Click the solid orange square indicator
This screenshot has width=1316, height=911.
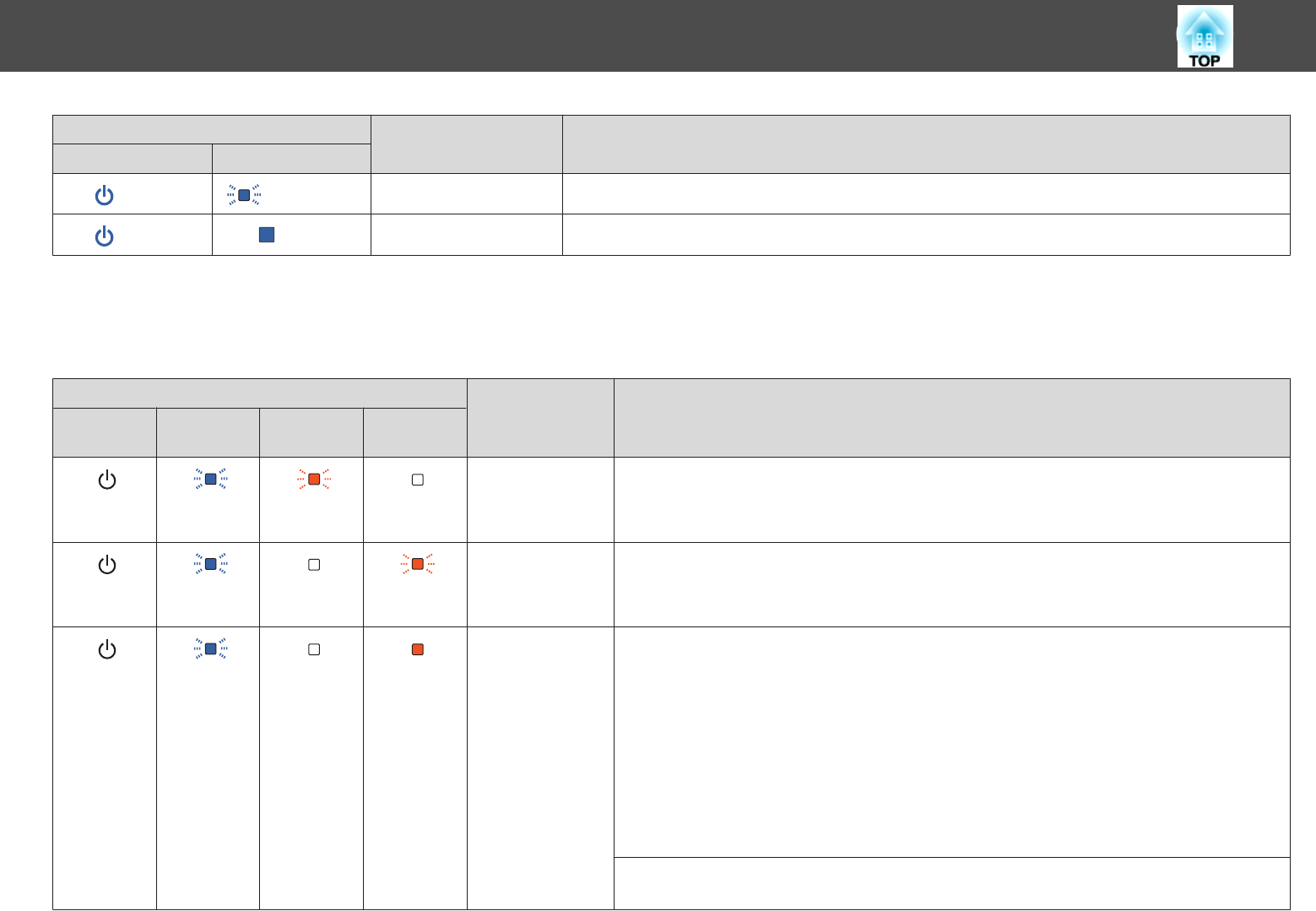coord(417,649)
